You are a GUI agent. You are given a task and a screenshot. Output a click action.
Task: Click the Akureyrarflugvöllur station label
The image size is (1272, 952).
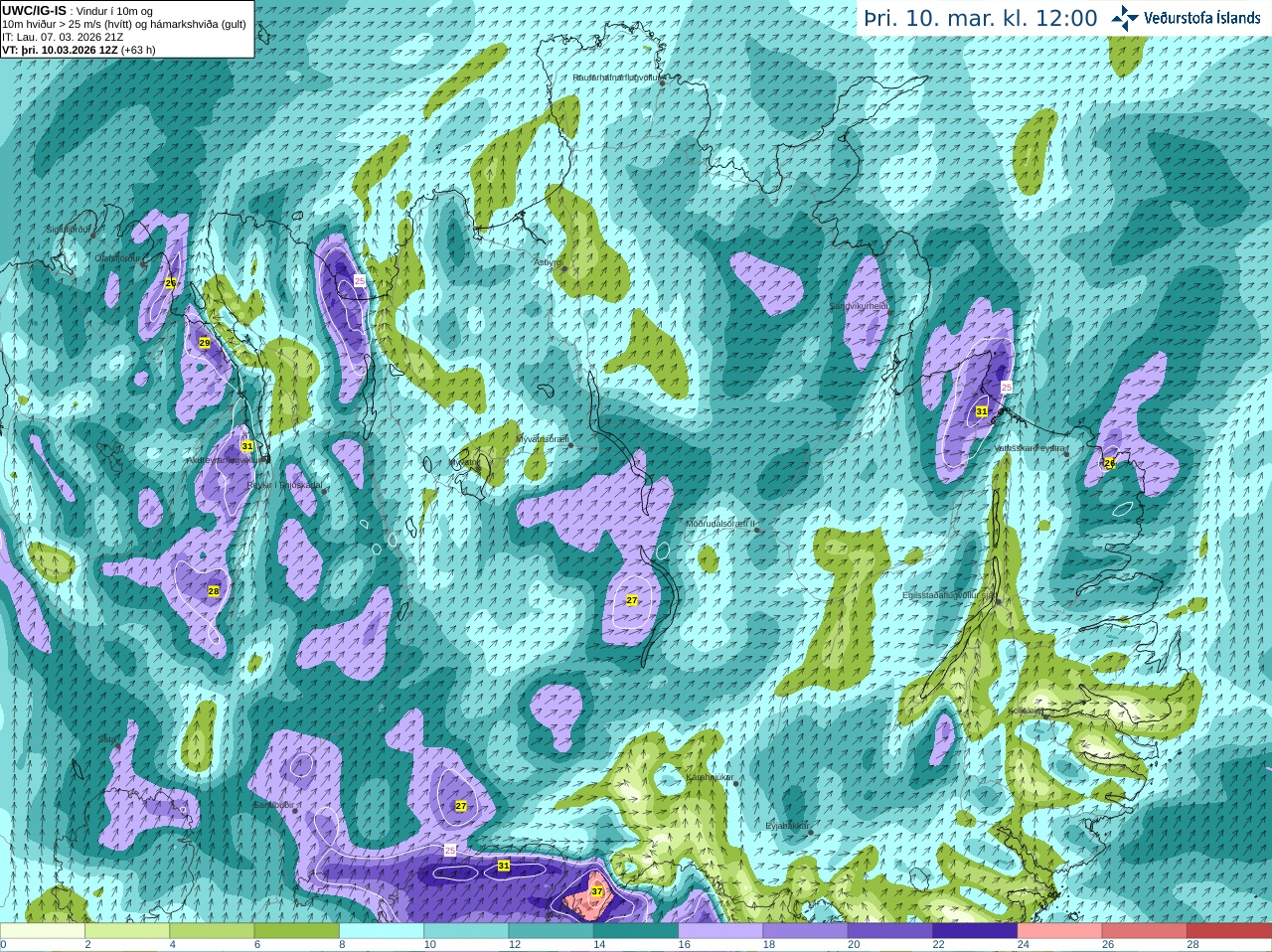click(227, 460)
